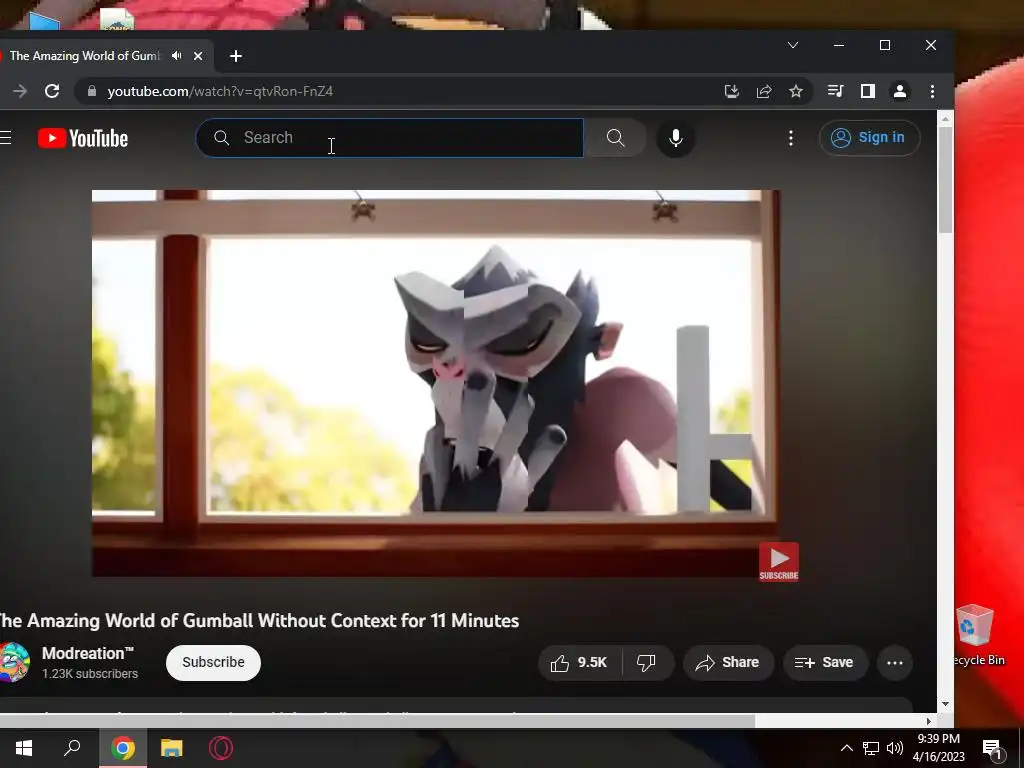The height and width of the screenshot is (768, 1024).
Task: Launch Opera from the taskbar
Action: (221, 748)
